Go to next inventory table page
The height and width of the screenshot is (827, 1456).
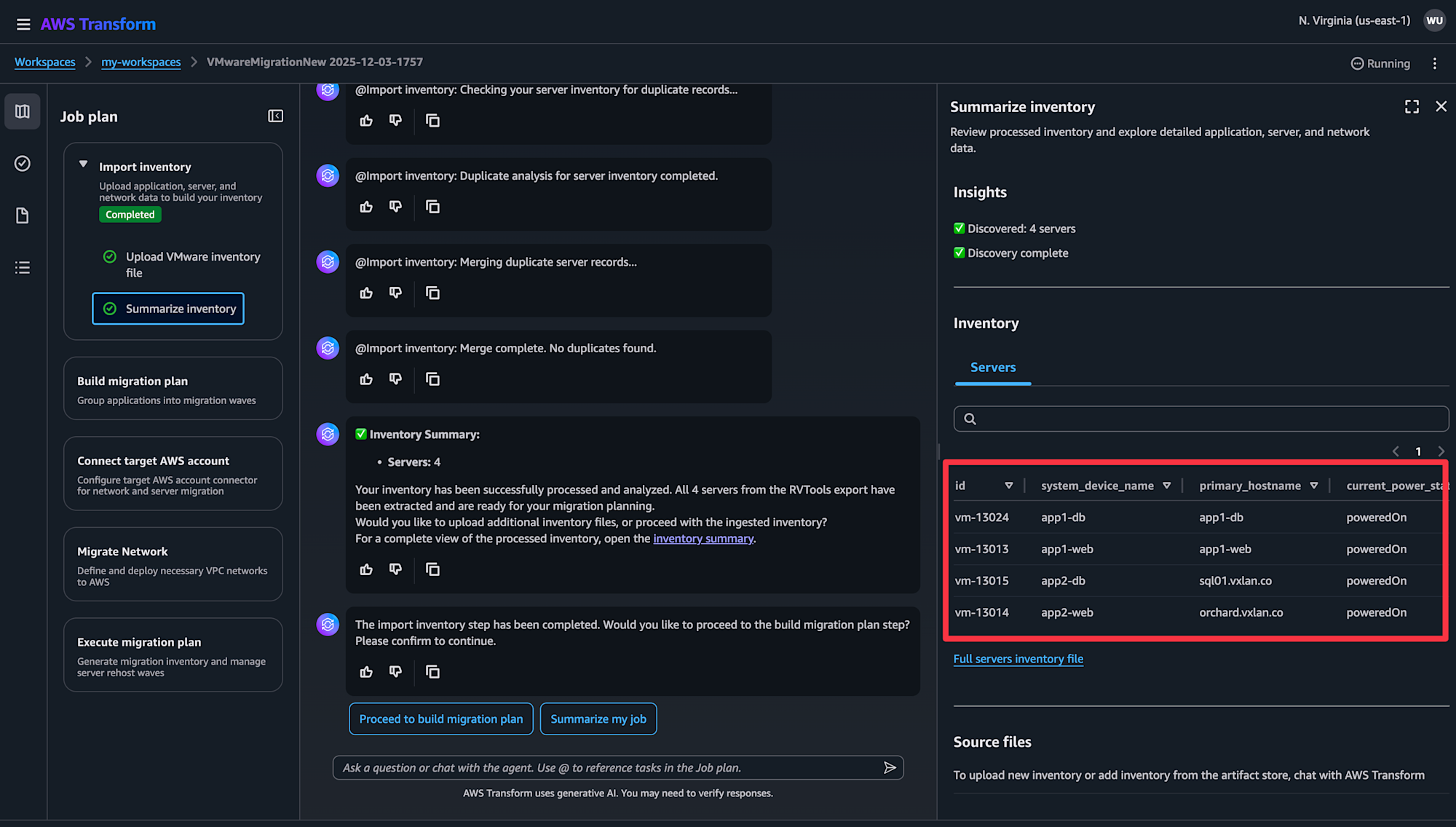[x=1441, y=451]
